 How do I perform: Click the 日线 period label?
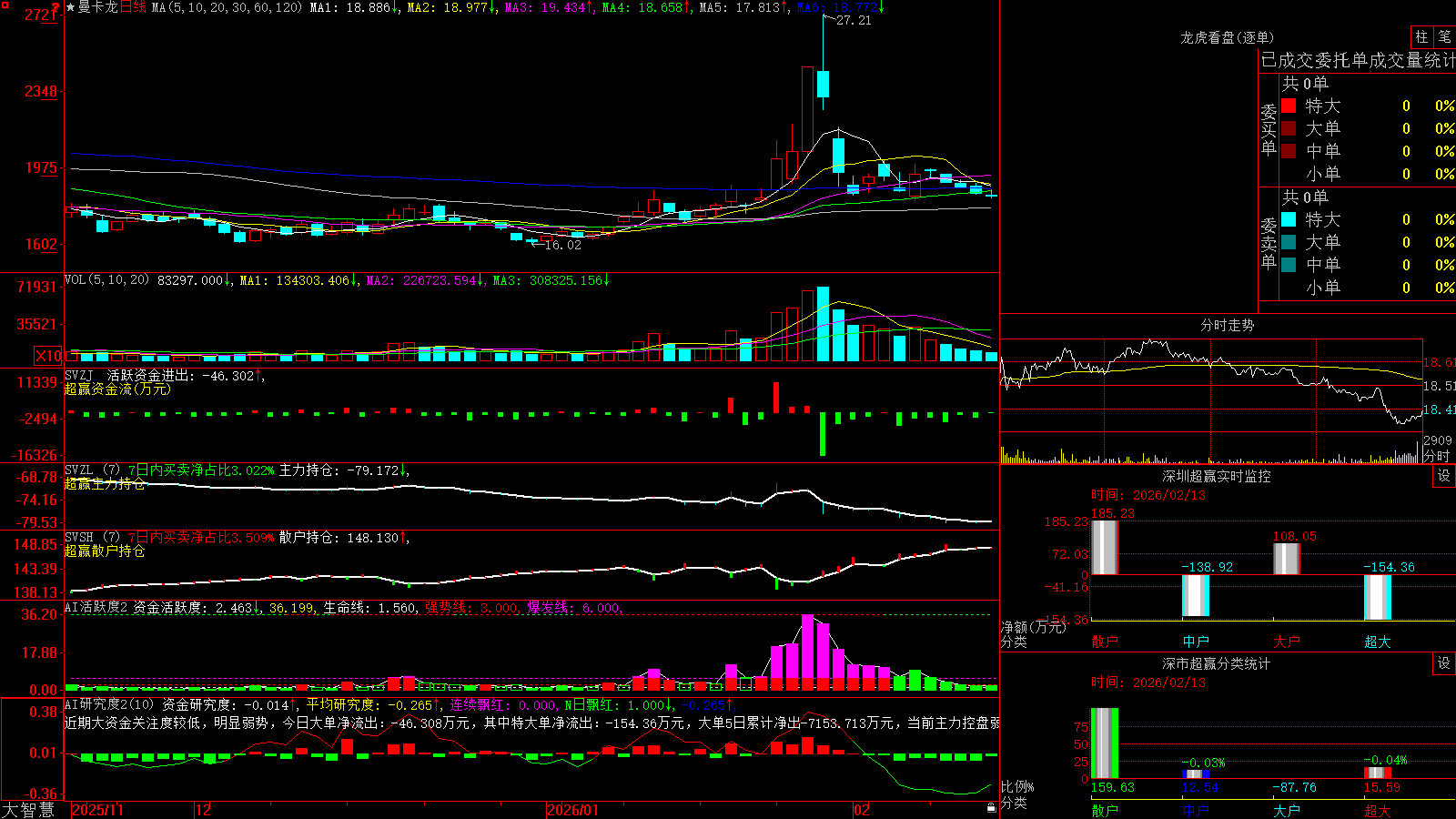(x=133, y=7)
